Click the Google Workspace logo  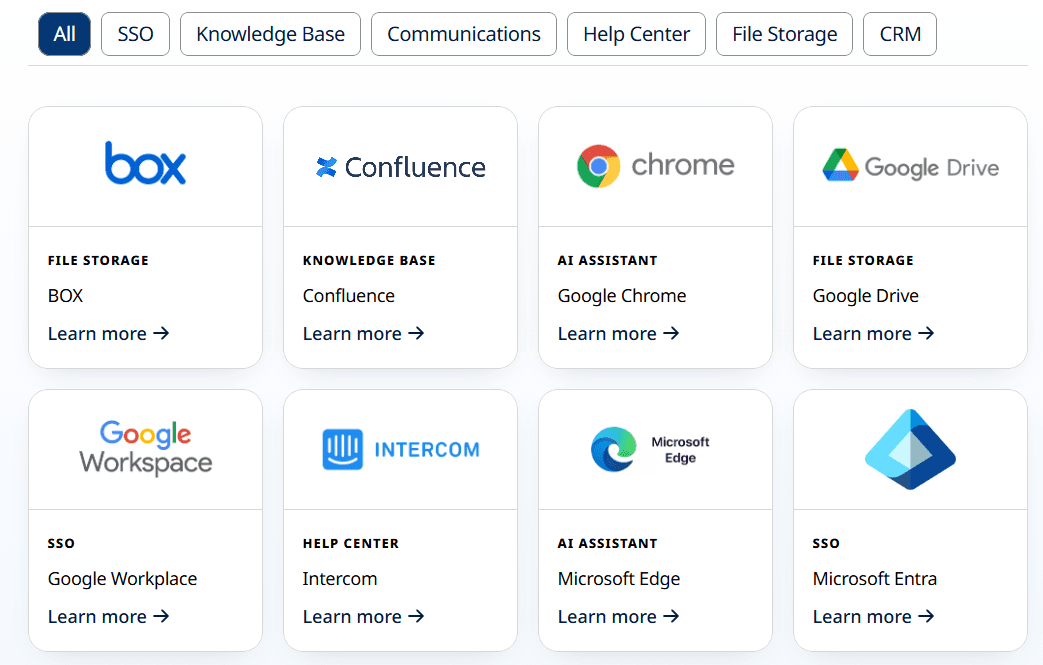[x=146, y=448]
